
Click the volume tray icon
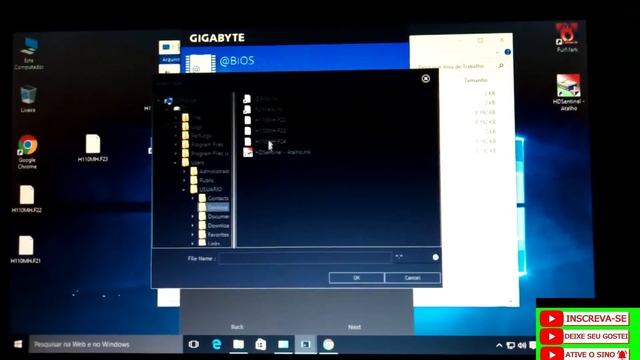[522, 345]
